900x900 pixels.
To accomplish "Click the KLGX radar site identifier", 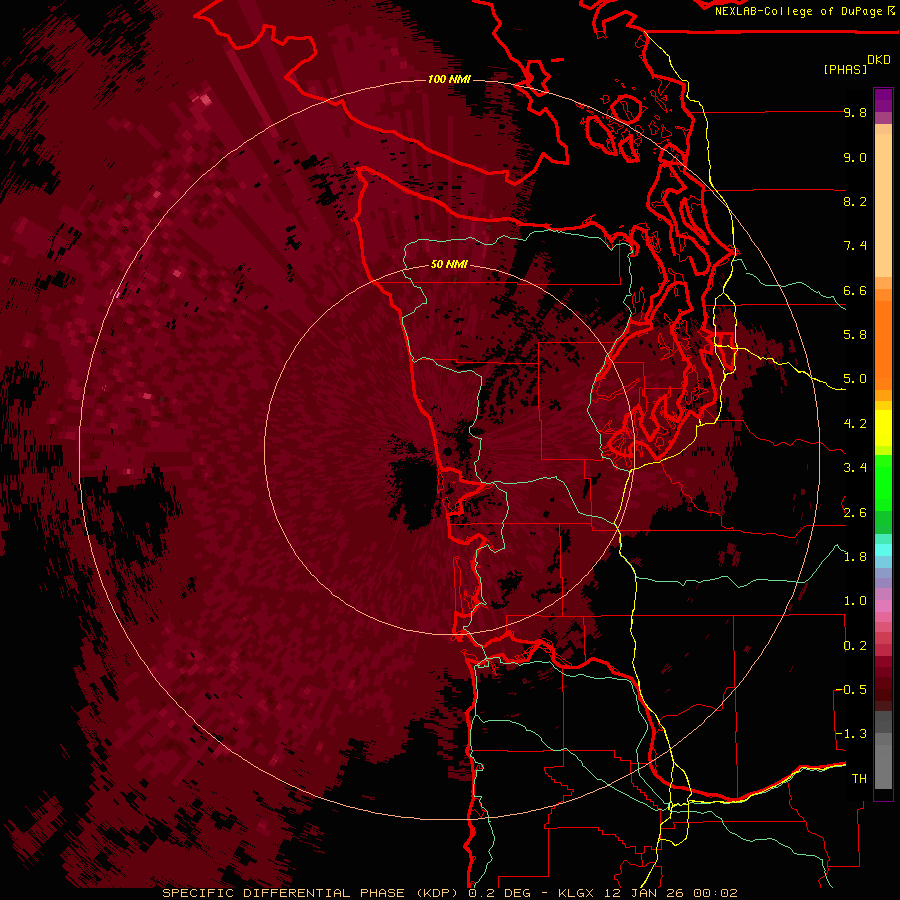I will [x=576, y=893].
